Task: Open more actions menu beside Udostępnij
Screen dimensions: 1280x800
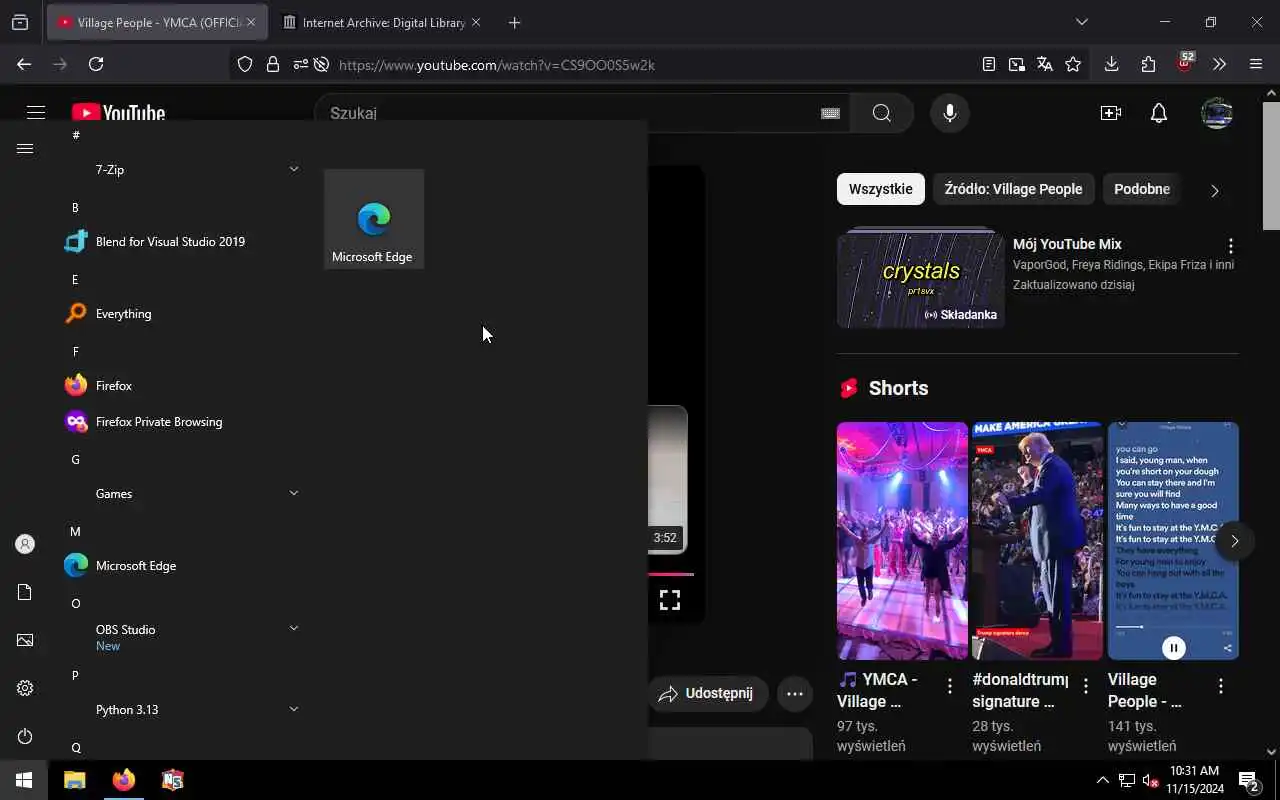Action: click(x=795, y=693)
